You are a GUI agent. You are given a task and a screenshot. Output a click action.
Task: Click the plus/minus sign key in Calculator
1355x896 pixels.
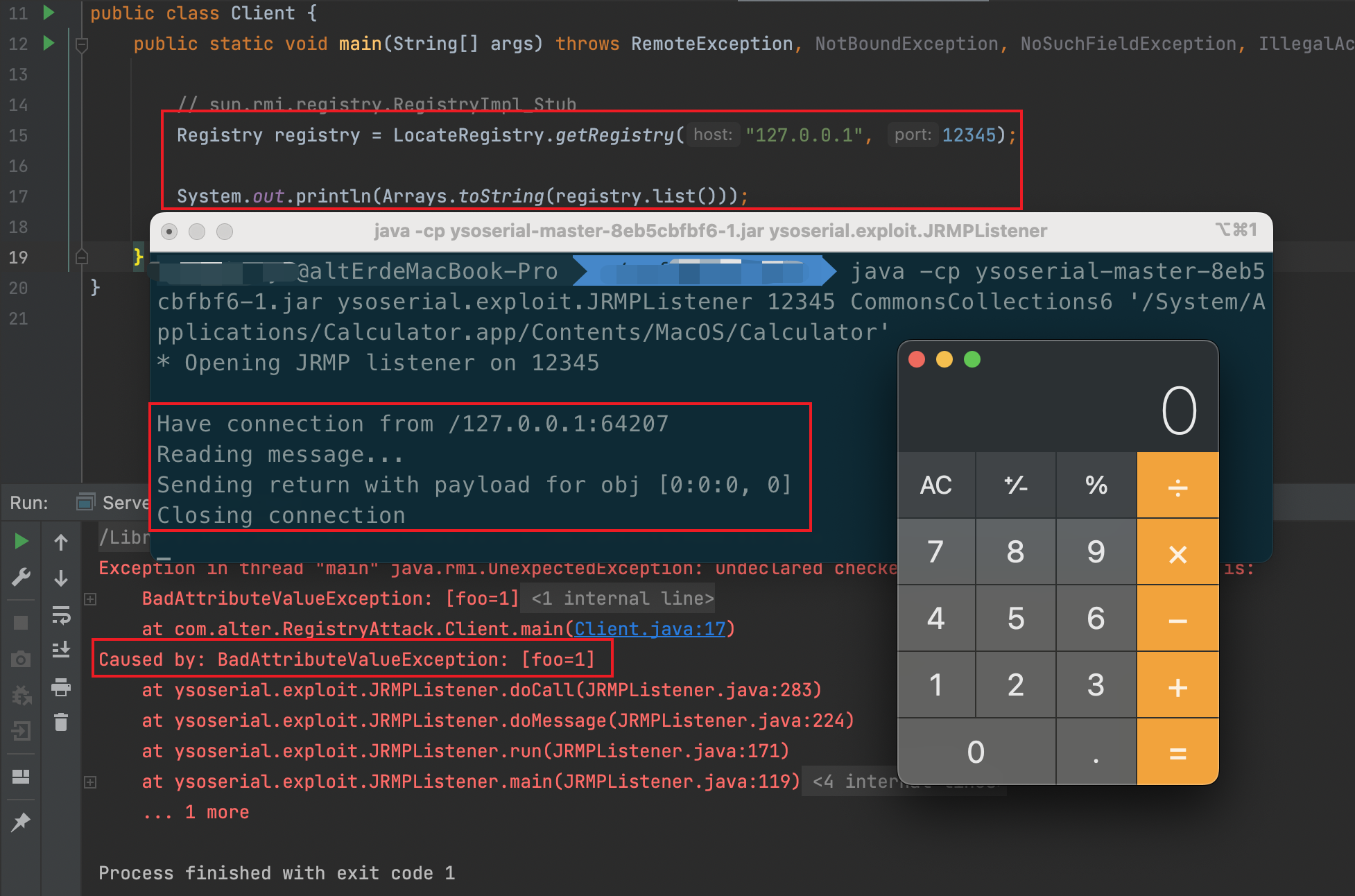(1016, 485)
